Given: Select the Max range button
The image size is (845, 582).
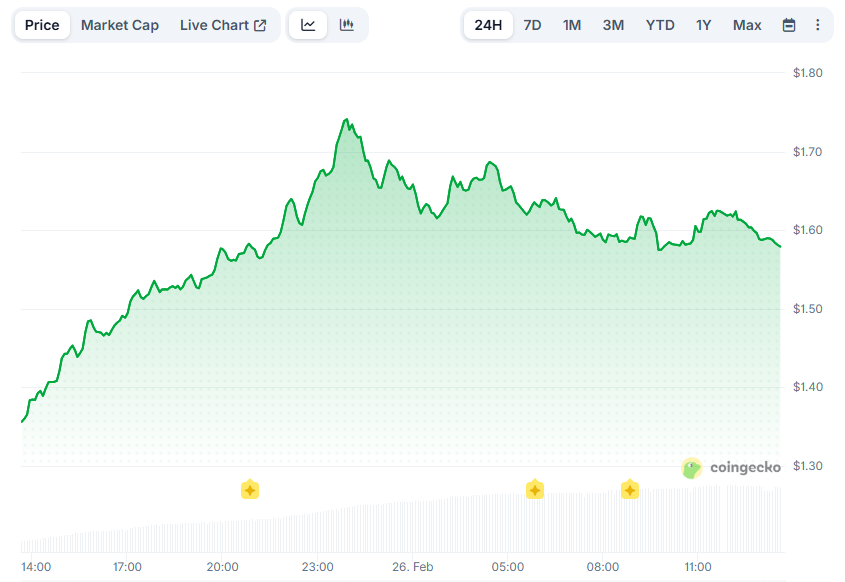Looking at the screenshot, I should tap(746, 24).
